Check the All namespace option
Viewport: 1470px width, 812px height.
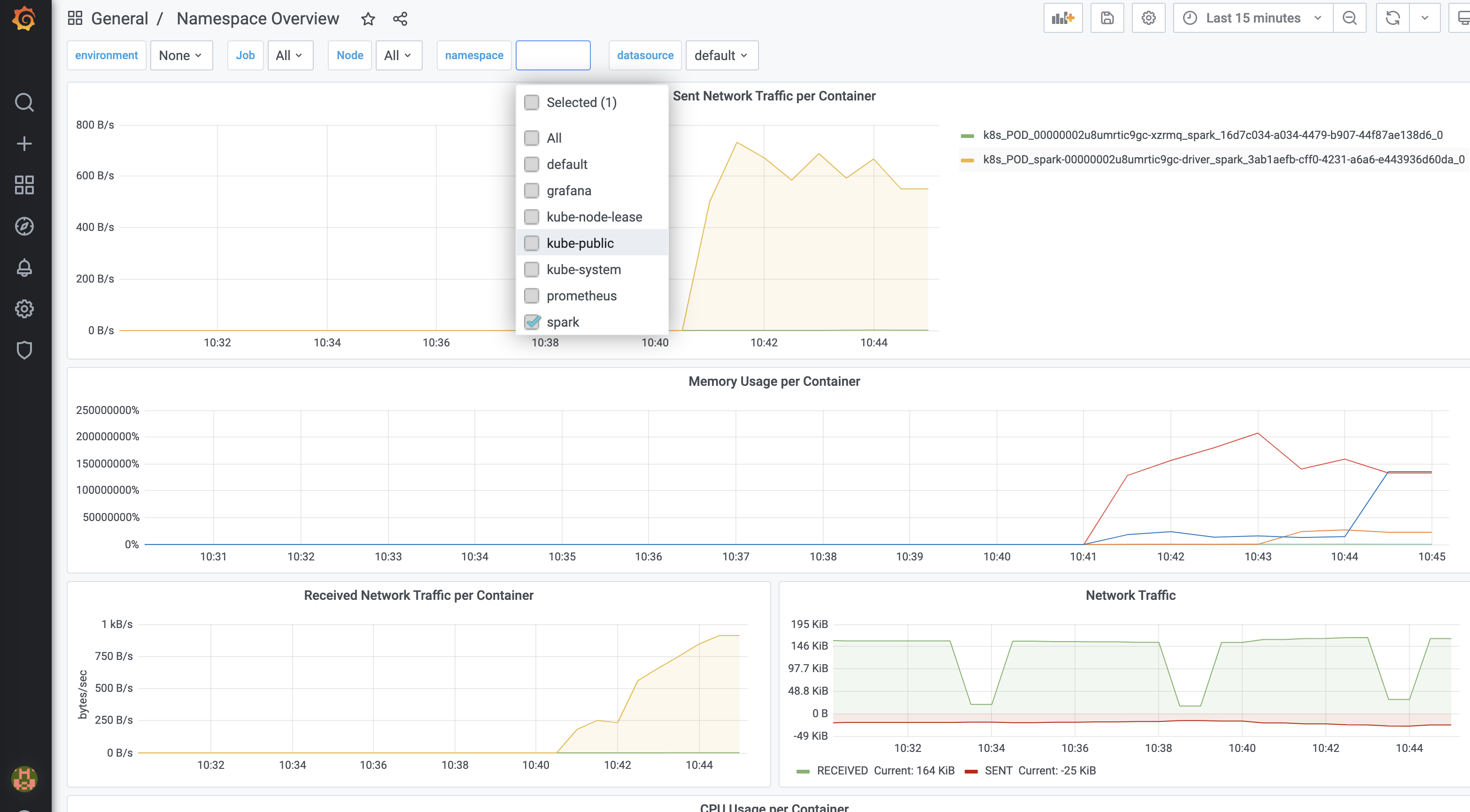coord(531,138)
